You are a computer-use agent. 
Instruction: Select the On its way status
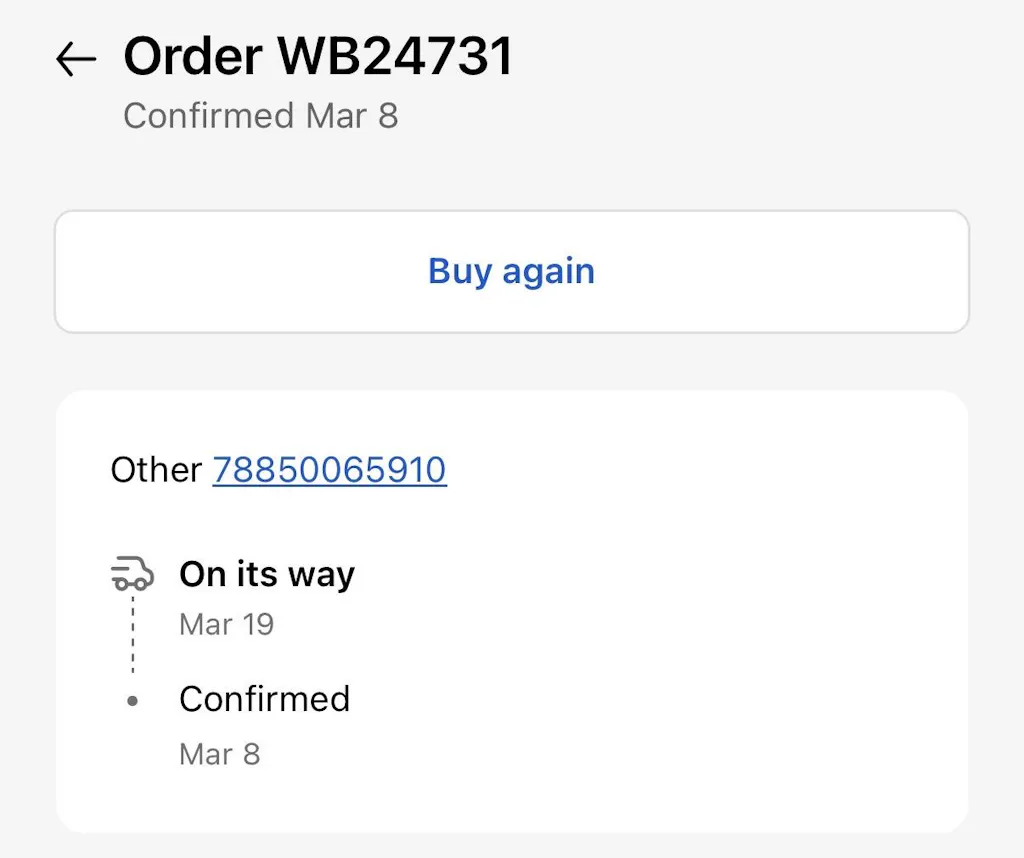click(266, 574)
